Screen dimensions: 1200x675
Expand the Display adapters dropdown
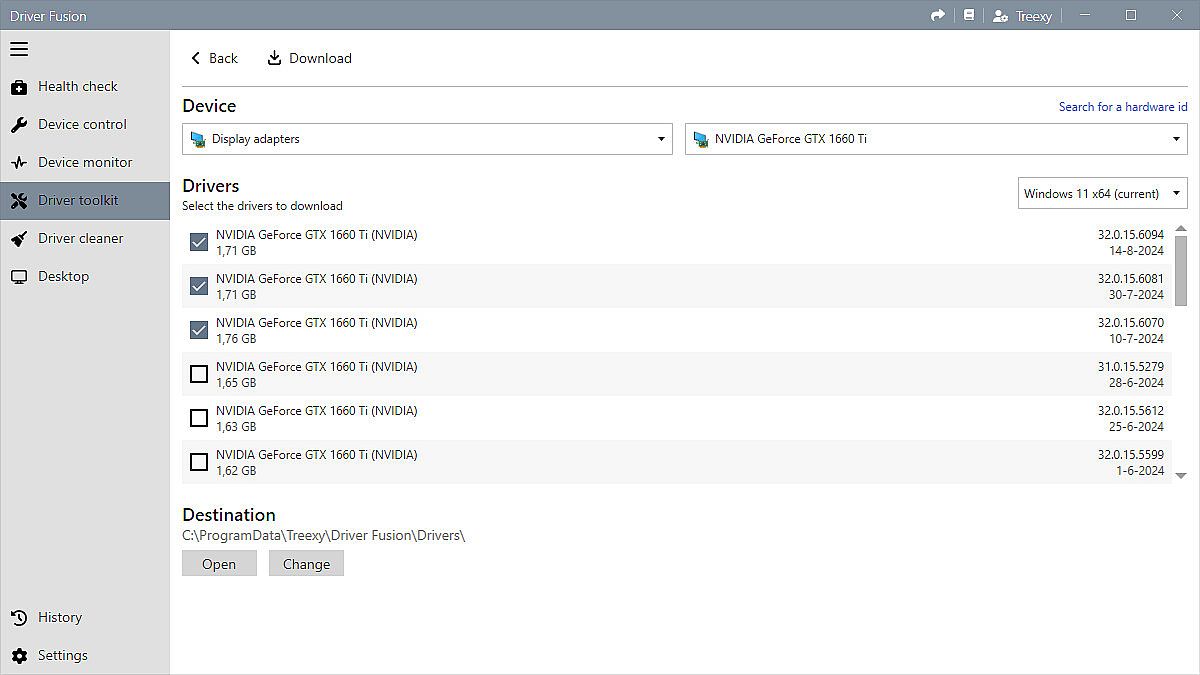point(427,139)
